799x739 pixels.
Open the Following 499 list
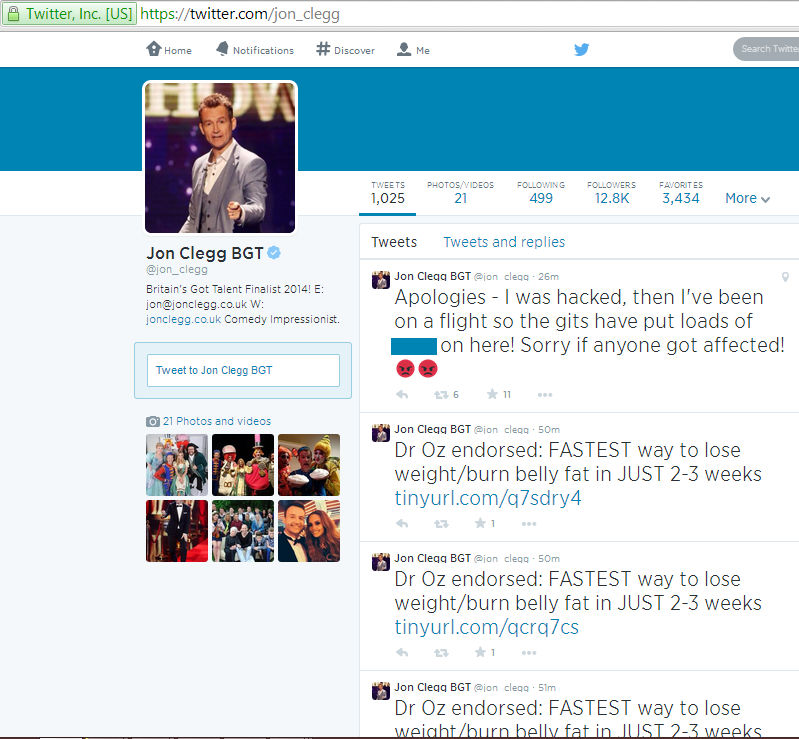click(541, 193)
